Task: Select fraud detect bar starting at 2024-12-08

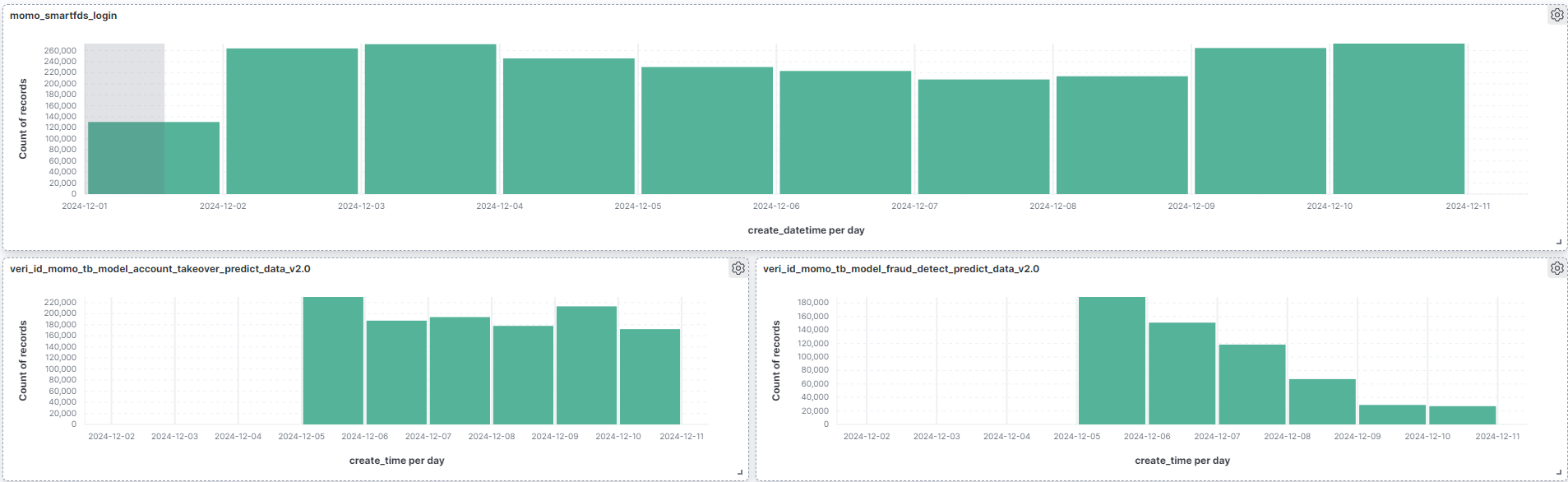Action: (x=1322, y=401)
